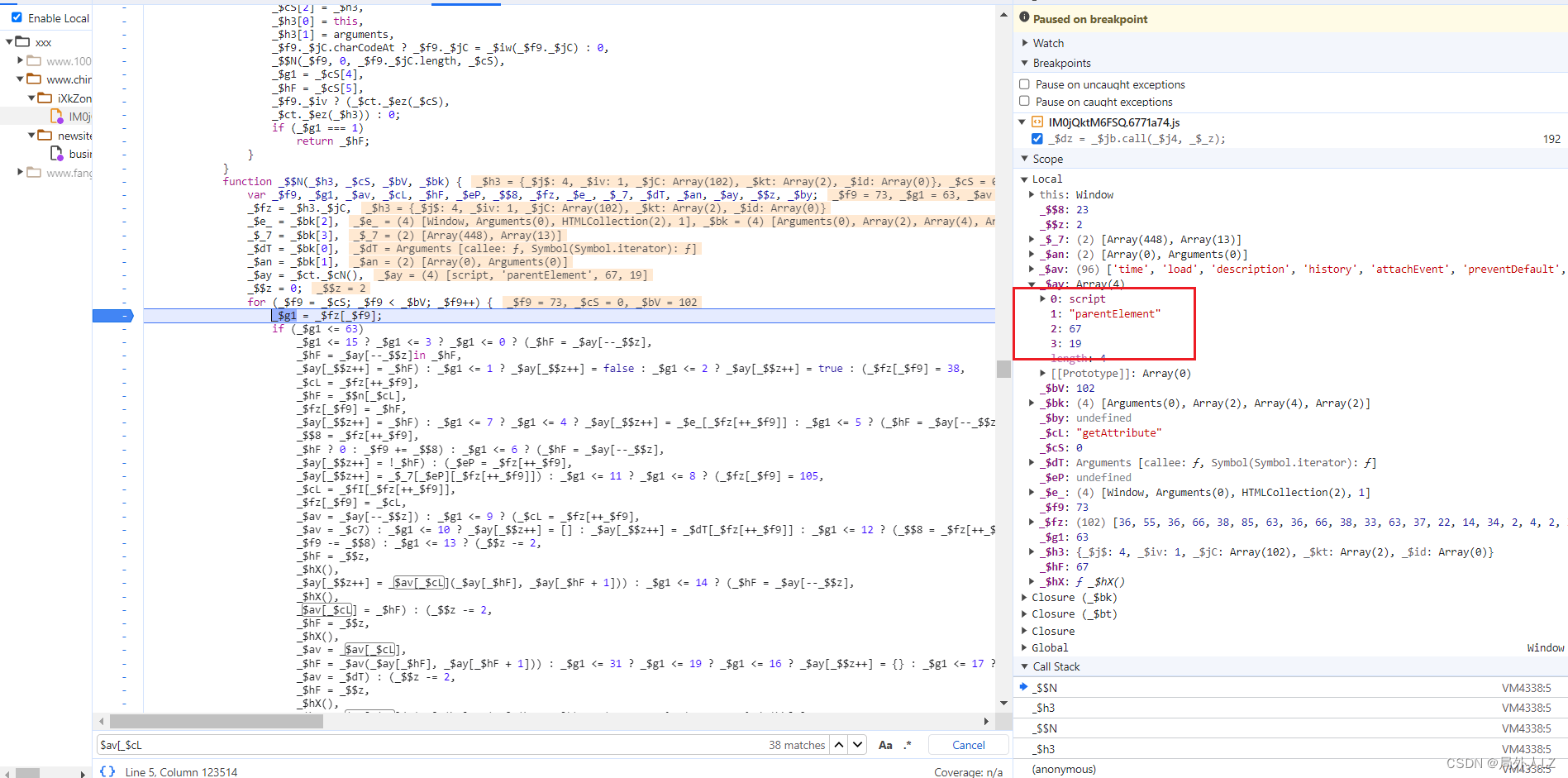The height and width of the screenshot is (778, 1568).
Task: Collapse the Local scope group
Action: click(1024, 179)
